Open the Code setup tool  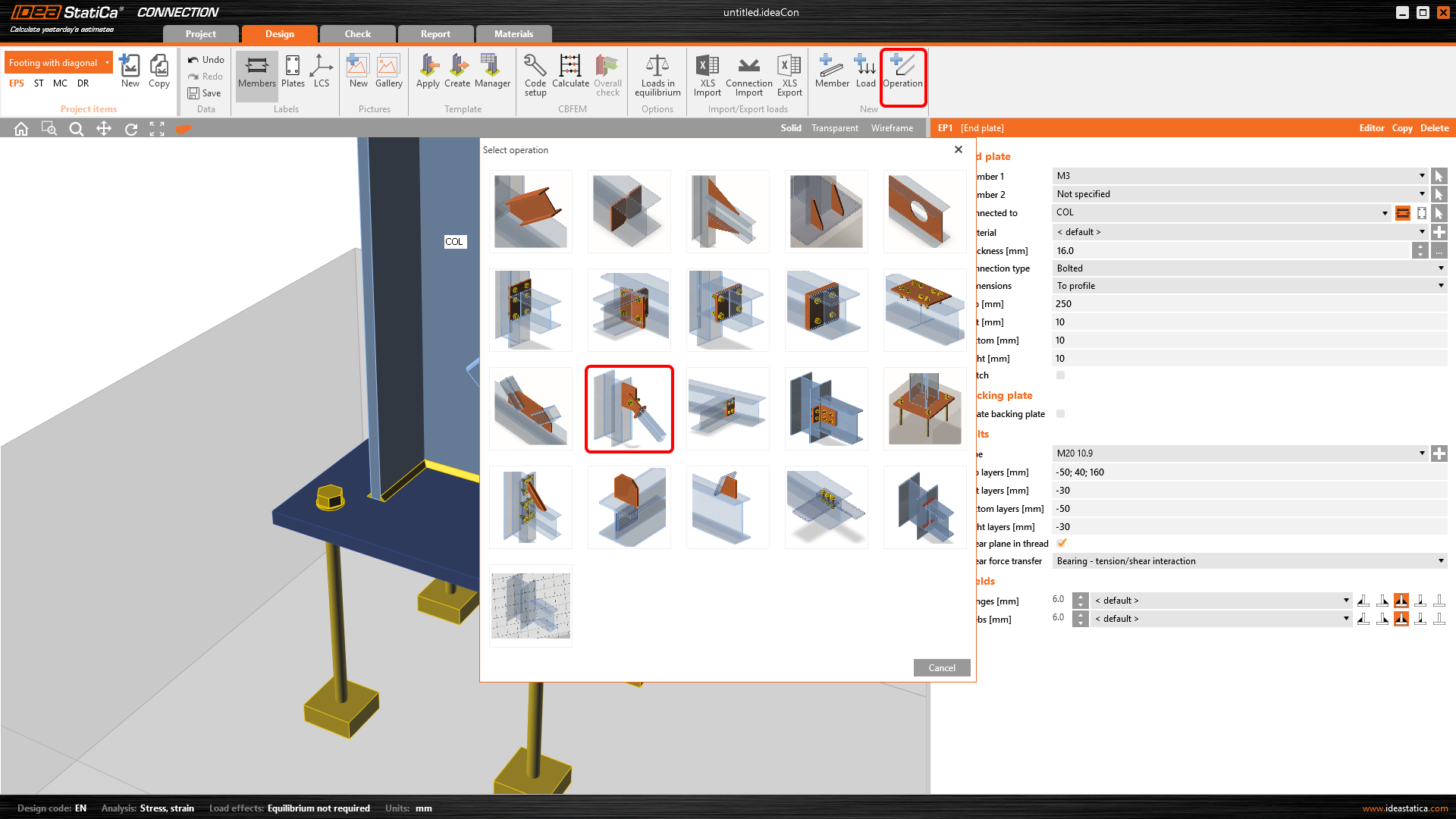pos(535,74)
